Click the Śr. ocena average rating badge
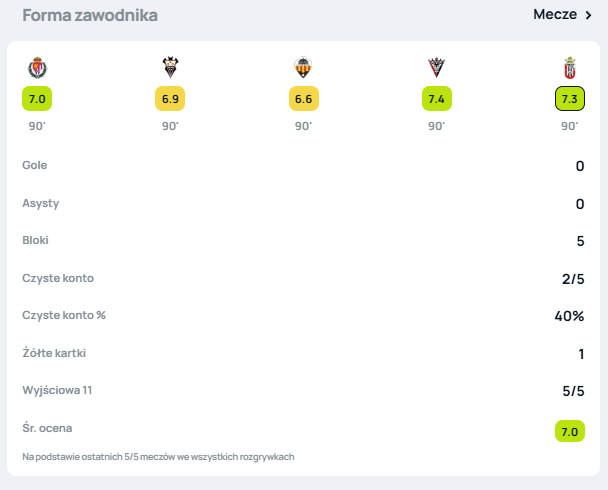 [x=570, y=430]
